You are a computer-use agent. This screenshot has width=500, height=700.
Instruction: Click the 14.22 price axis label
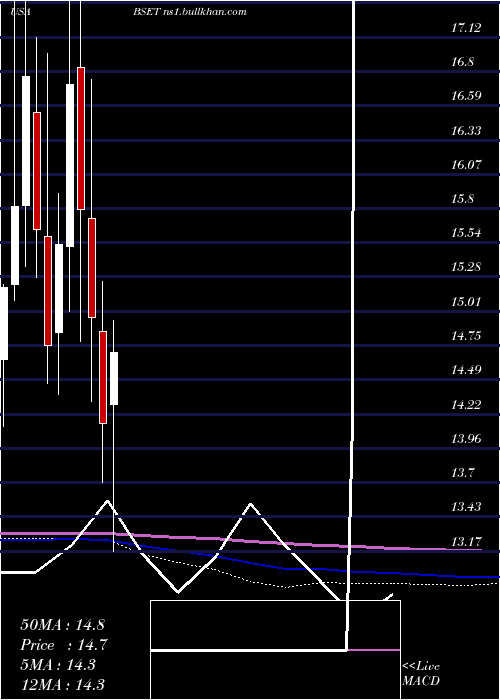coord(466,404)
